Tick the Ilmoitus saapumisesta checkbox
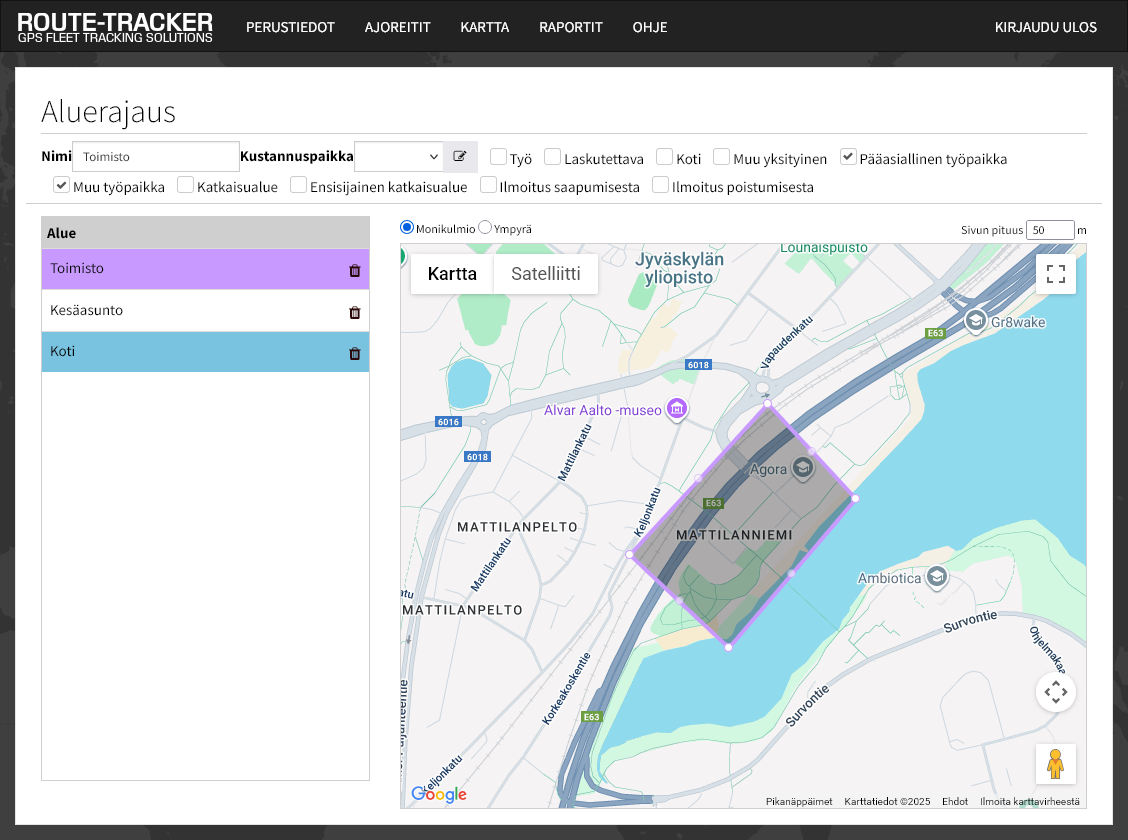The width and height of the screenshot is (1128, 840). pos(489,185)
